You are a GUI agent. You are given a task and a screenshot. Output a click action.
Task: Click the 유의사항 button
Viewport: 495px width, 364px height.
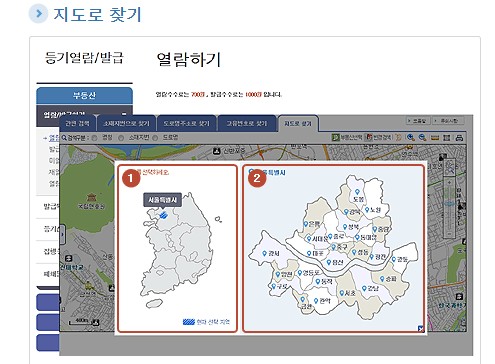(x=448, y=121)
